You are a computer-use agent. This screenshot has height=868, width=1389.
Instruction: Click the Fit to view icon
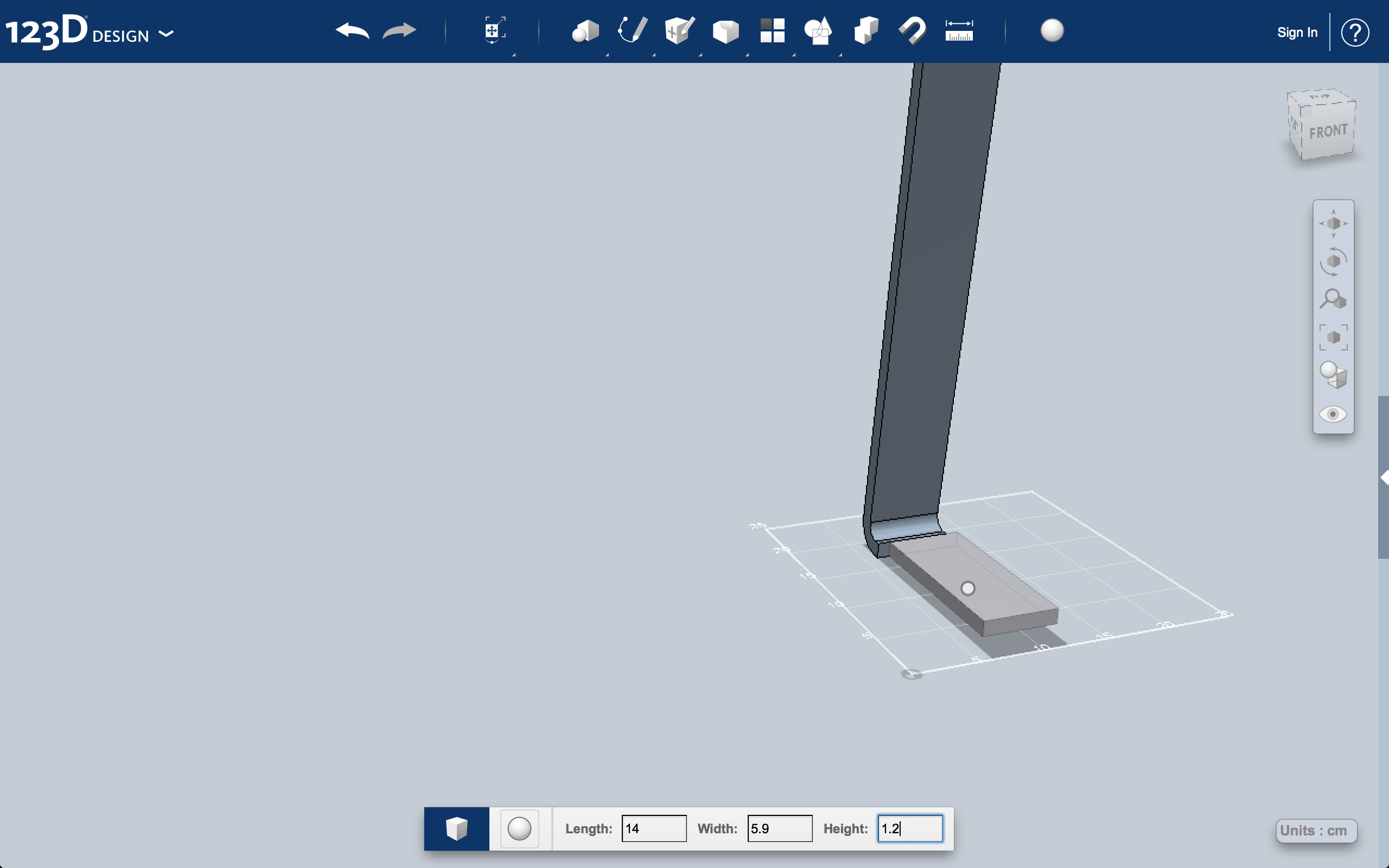click(1333, 337)
